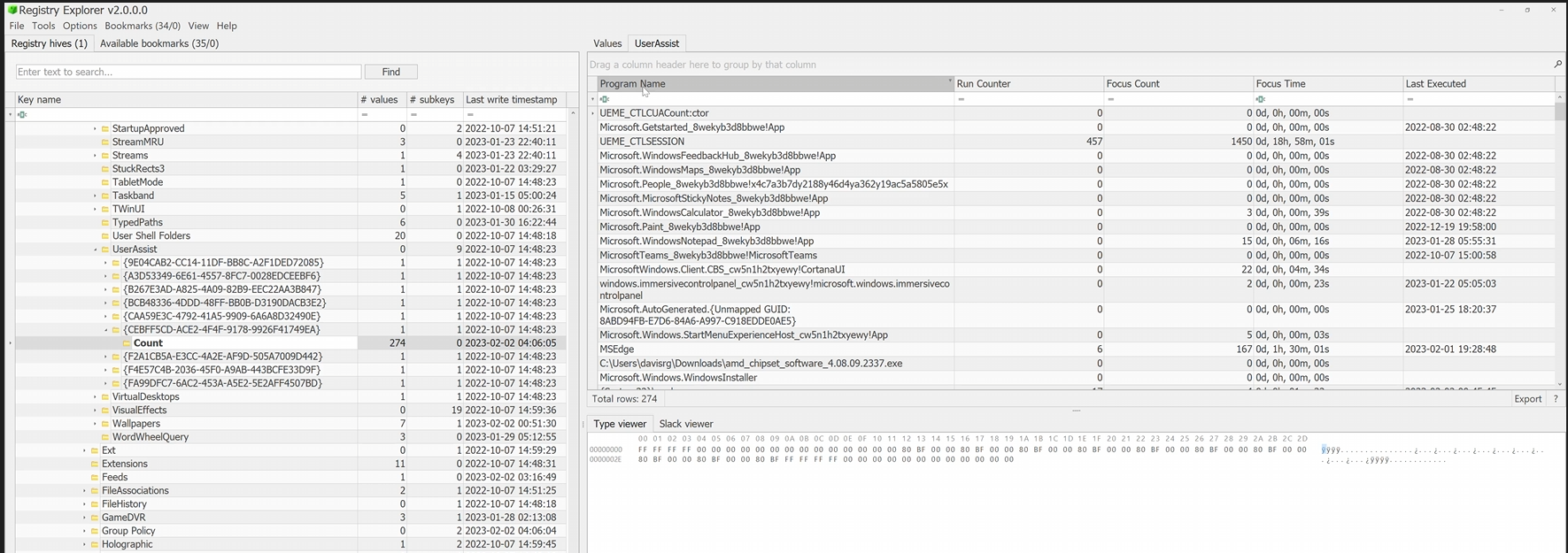Click the UserAssist grid vertical scrollbar
The height and width of the screenshot is (553, 1568).
point(1559,239)
